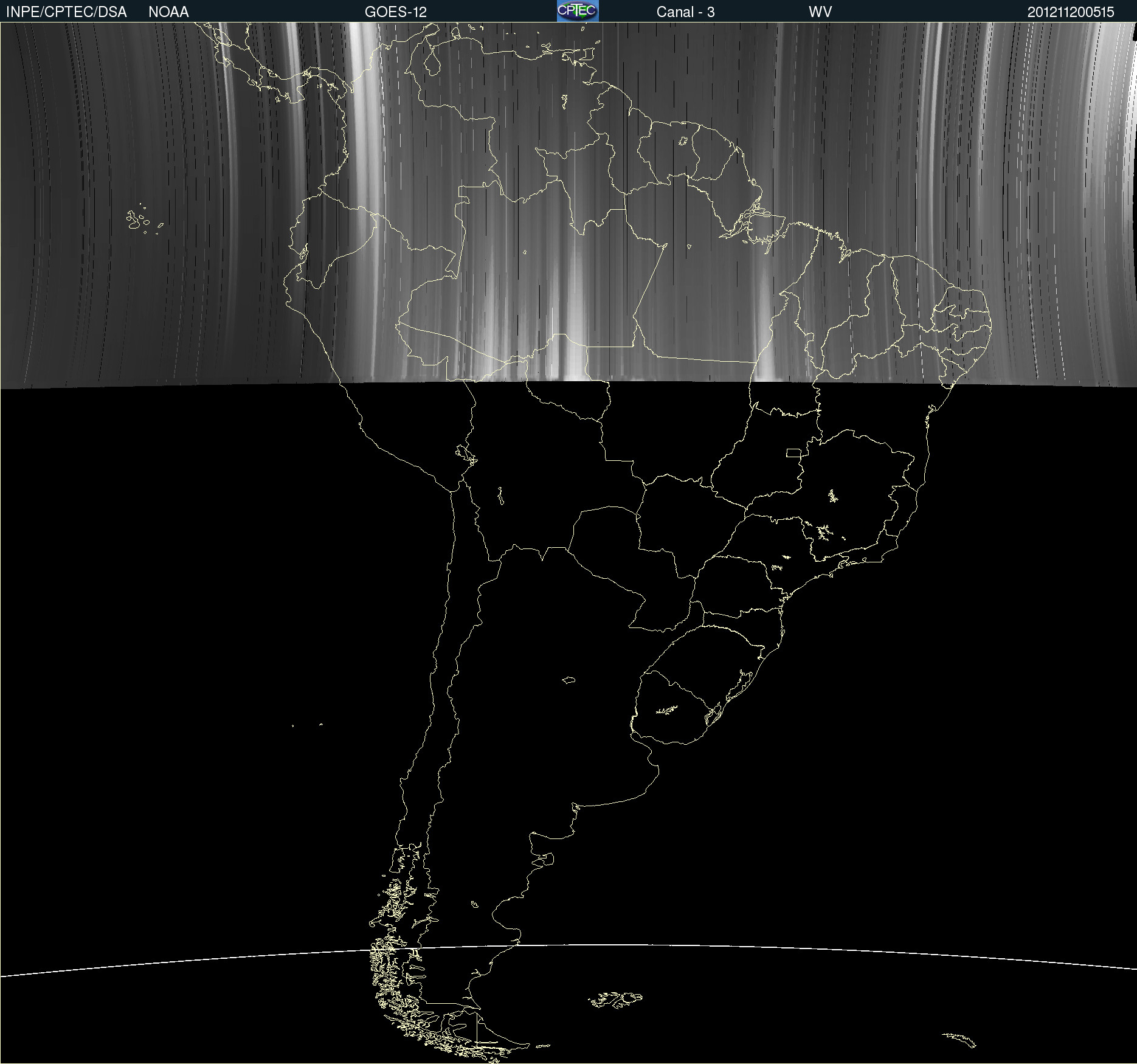Click the Falkland Islands outline
Screen dimensions: 1137x1064
(615, 1000)
